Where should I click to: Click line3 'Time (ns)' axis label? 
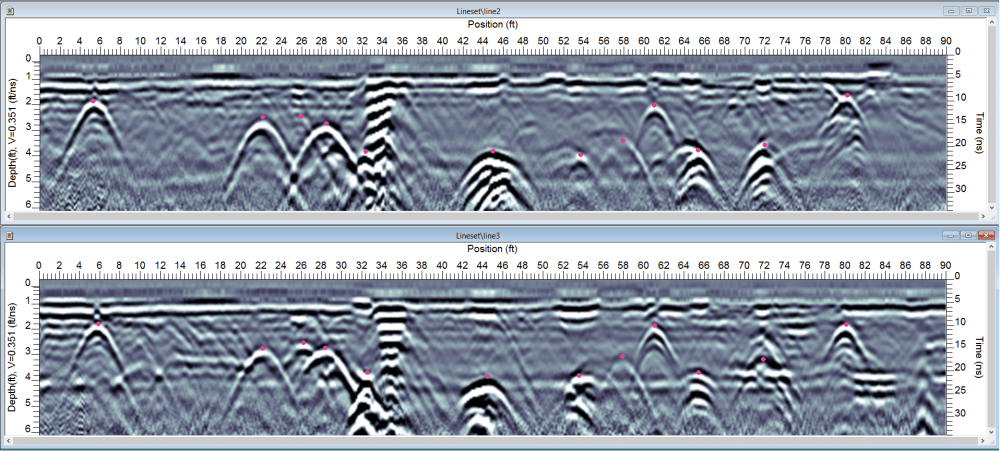pyautogui.click(x=978, y=359)
